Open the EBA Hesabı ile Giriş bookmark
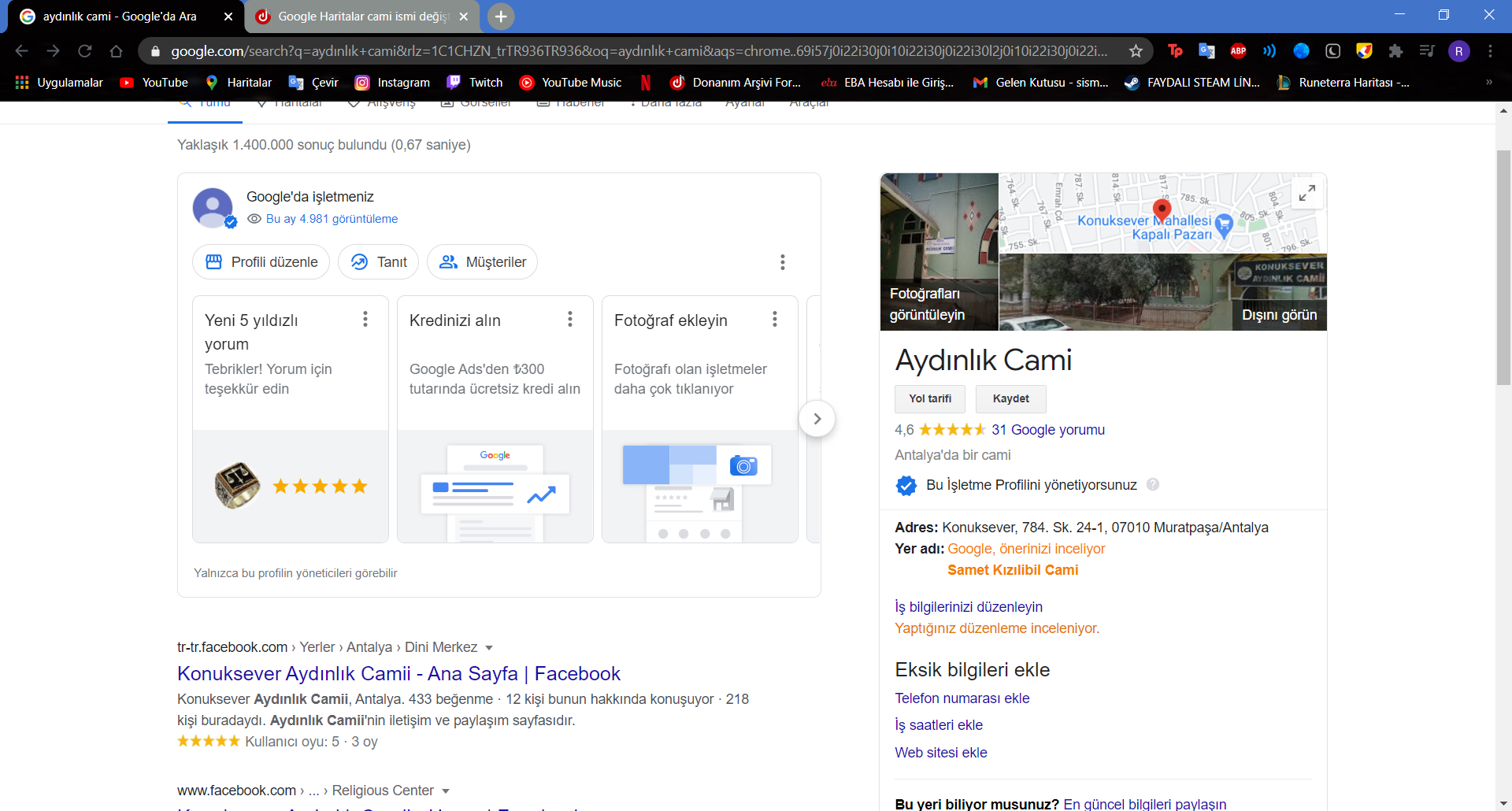The height and width of the screenshot is (811, 1512). pos(888,83)
